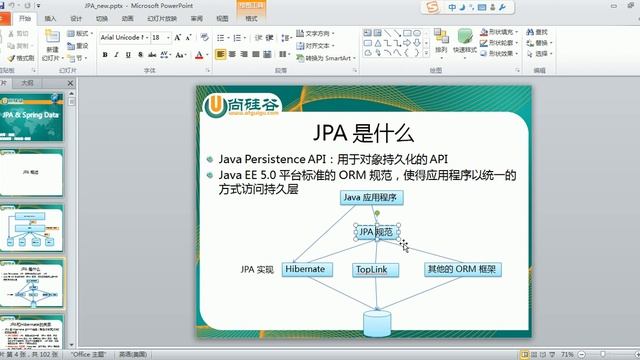Switch to slide sorter view icon
The width and height of the screenshot is (640, 360).
pyautogui.click(x=534, y=355)
